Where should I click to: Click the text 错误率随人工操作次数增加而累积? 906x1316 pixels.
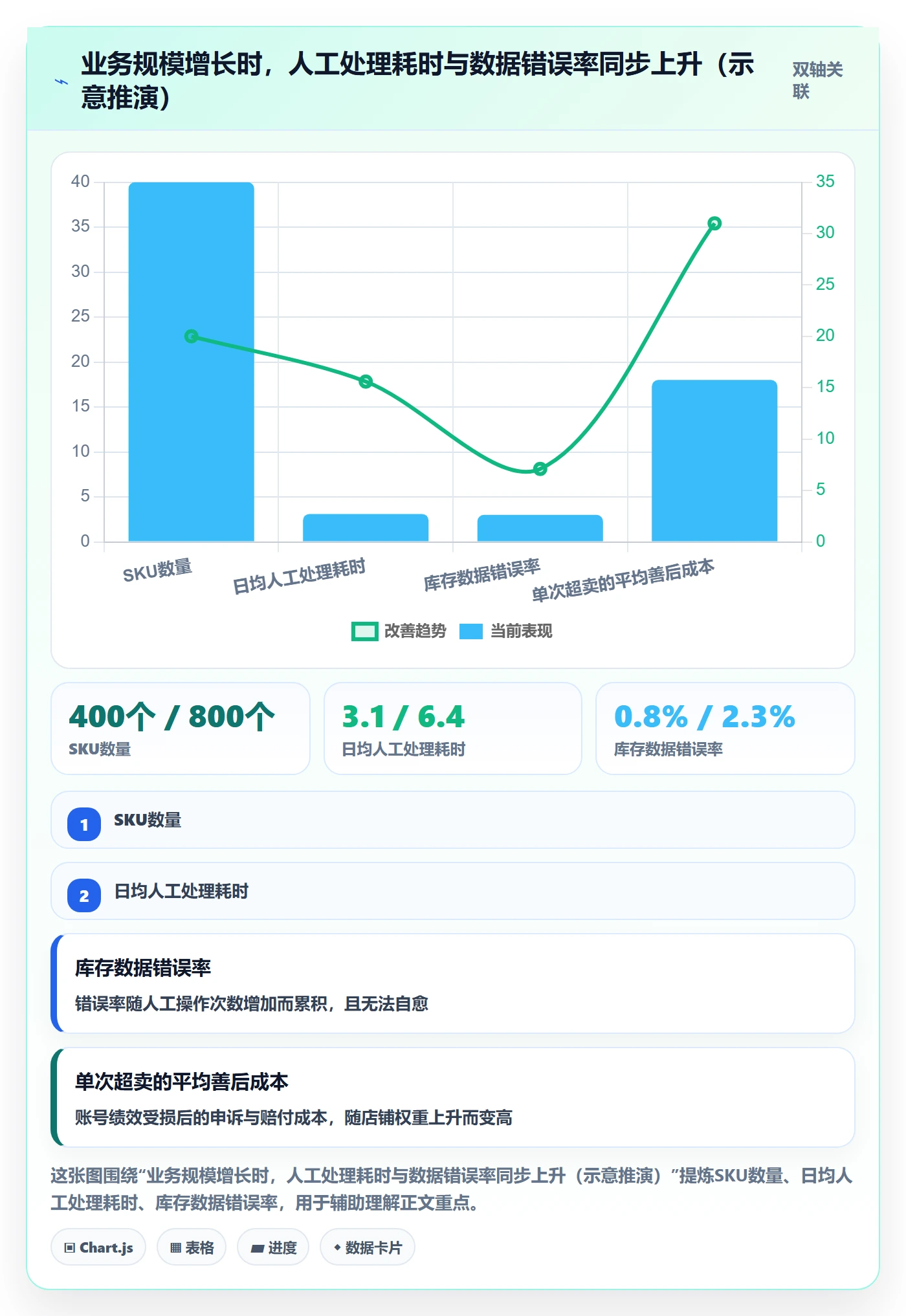[201, 1003]
